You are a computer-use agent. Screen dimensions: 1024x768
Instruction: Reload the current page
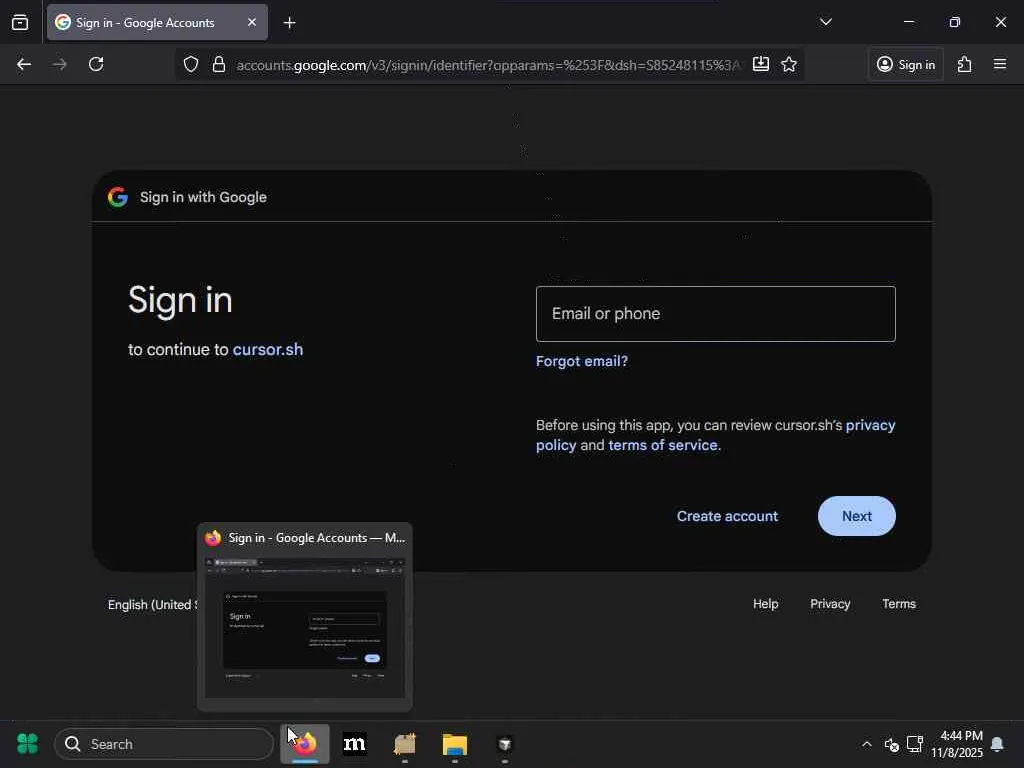tap(96, 64)
